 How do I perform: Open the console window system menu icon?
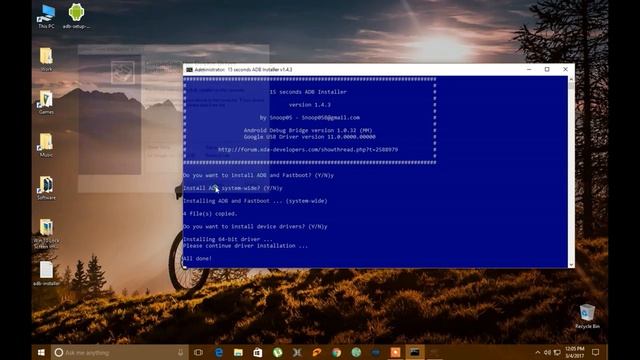pyautogui.click(x=189, y=70)
